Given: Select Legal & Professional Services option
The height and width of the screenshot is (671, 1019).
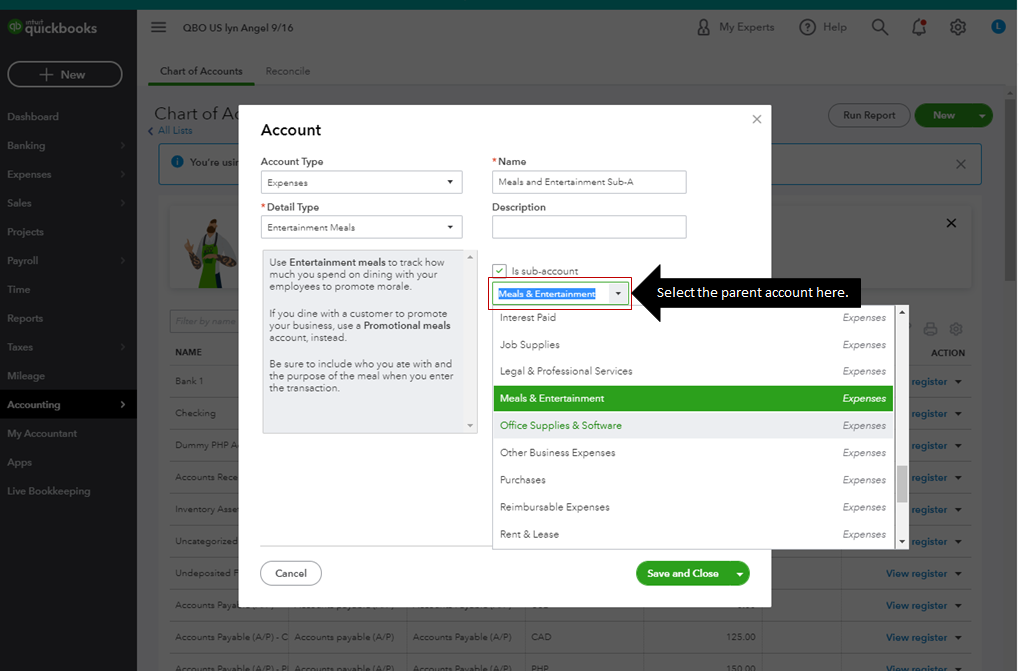Looking at the screenshot, I should pos(693,372).
